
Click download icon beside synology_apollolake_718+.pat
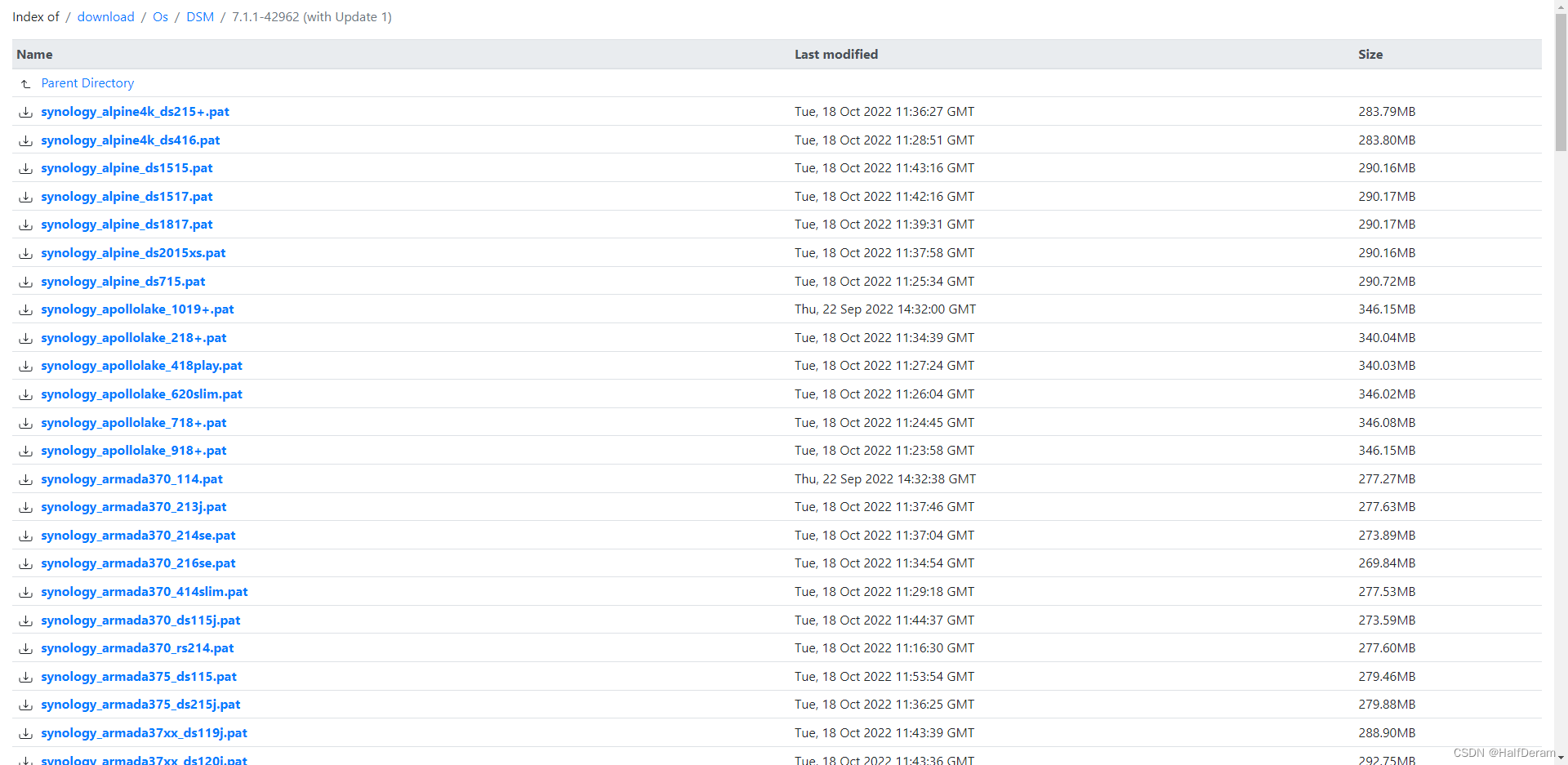click(26, 423)
